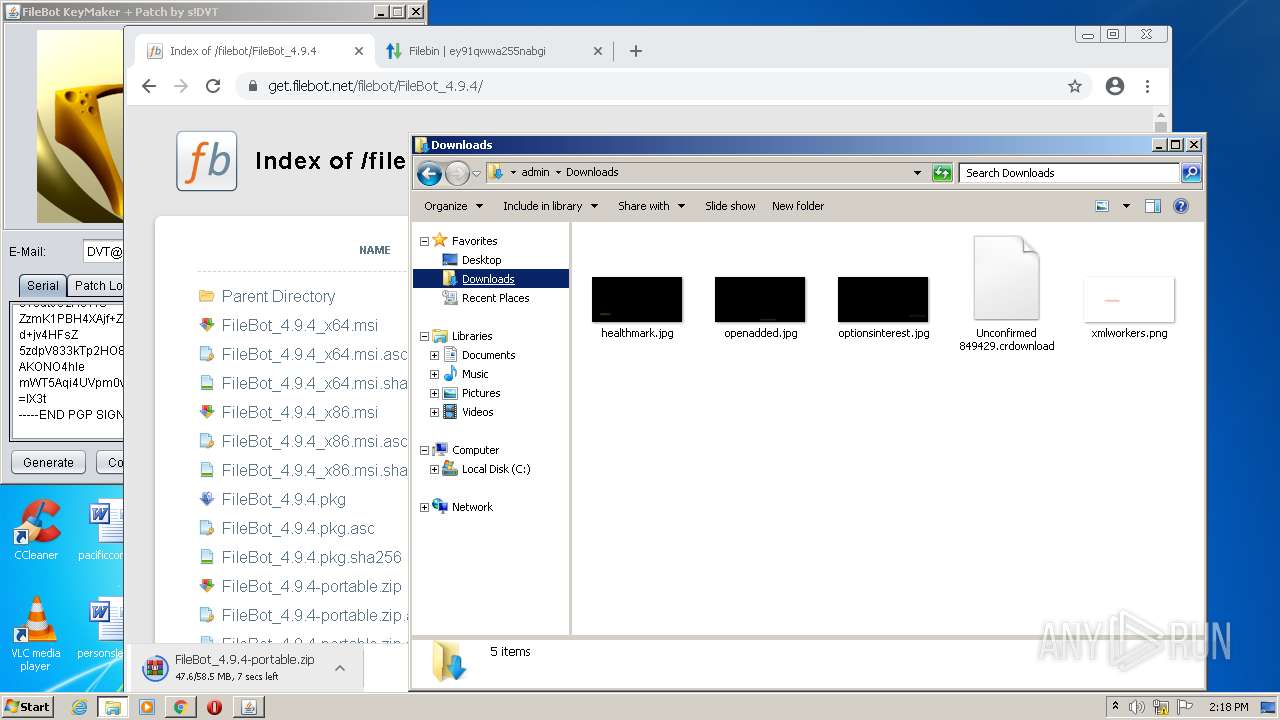Reload the FileBot index page

click(x=213, y=86)
